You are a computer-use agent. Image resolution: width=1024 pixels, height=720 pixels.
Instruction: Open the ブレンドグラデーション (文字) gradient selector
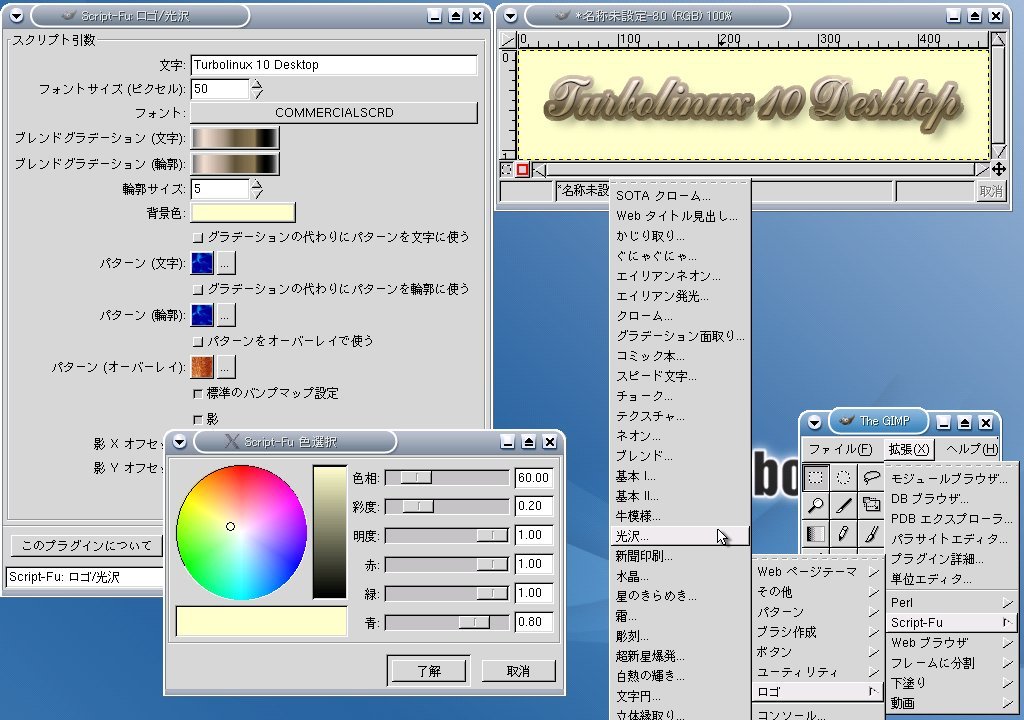(x=235, y=139)
